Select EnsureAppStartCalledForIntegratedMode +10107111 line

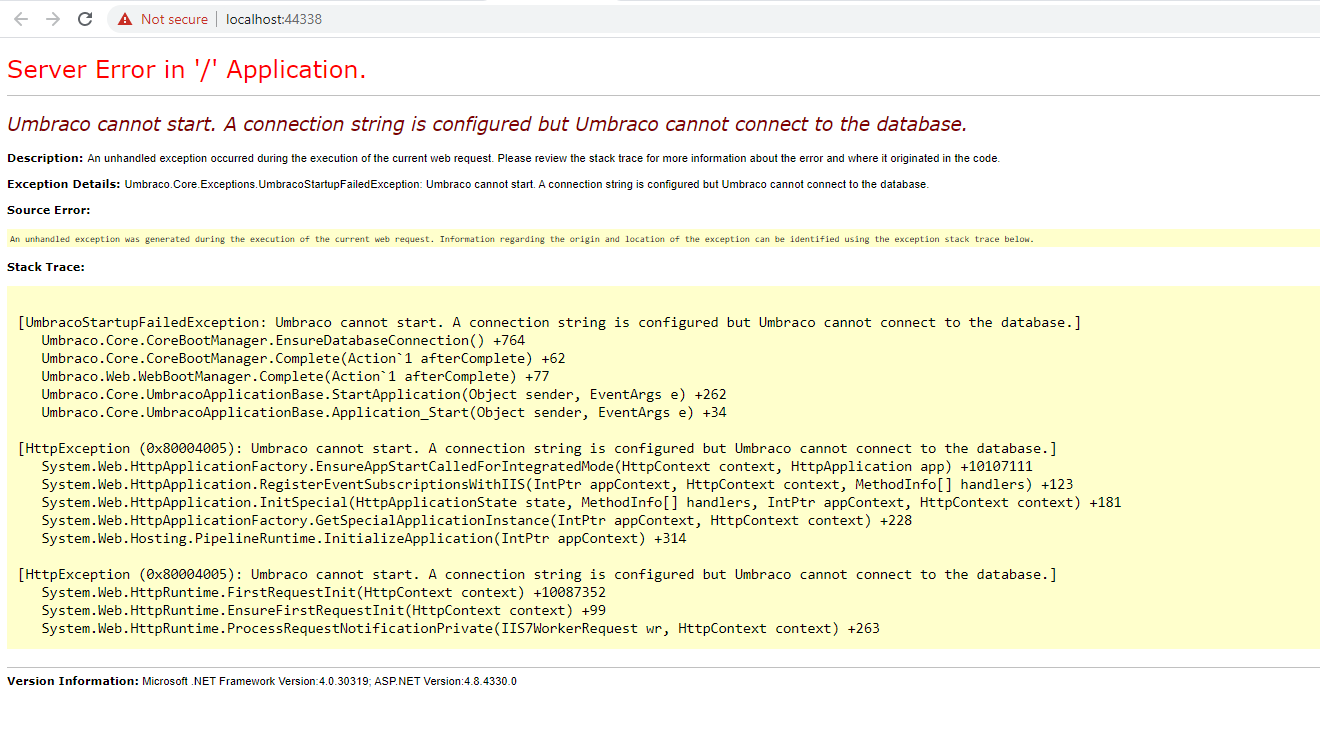click(537, 466)
